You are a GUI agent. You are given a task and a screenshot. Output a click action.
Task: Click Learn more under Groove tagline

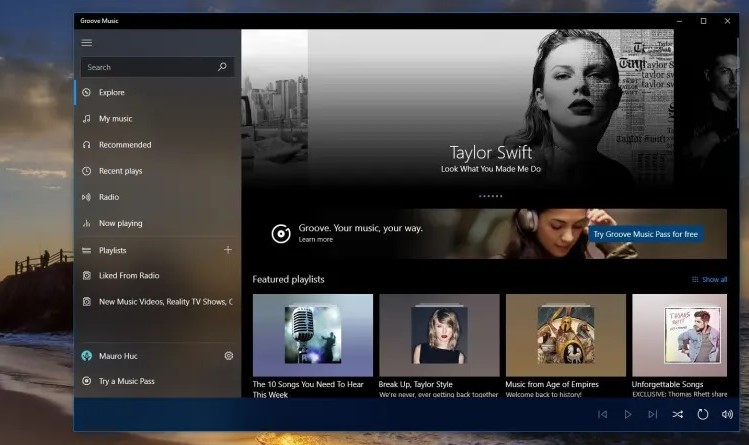316,240
